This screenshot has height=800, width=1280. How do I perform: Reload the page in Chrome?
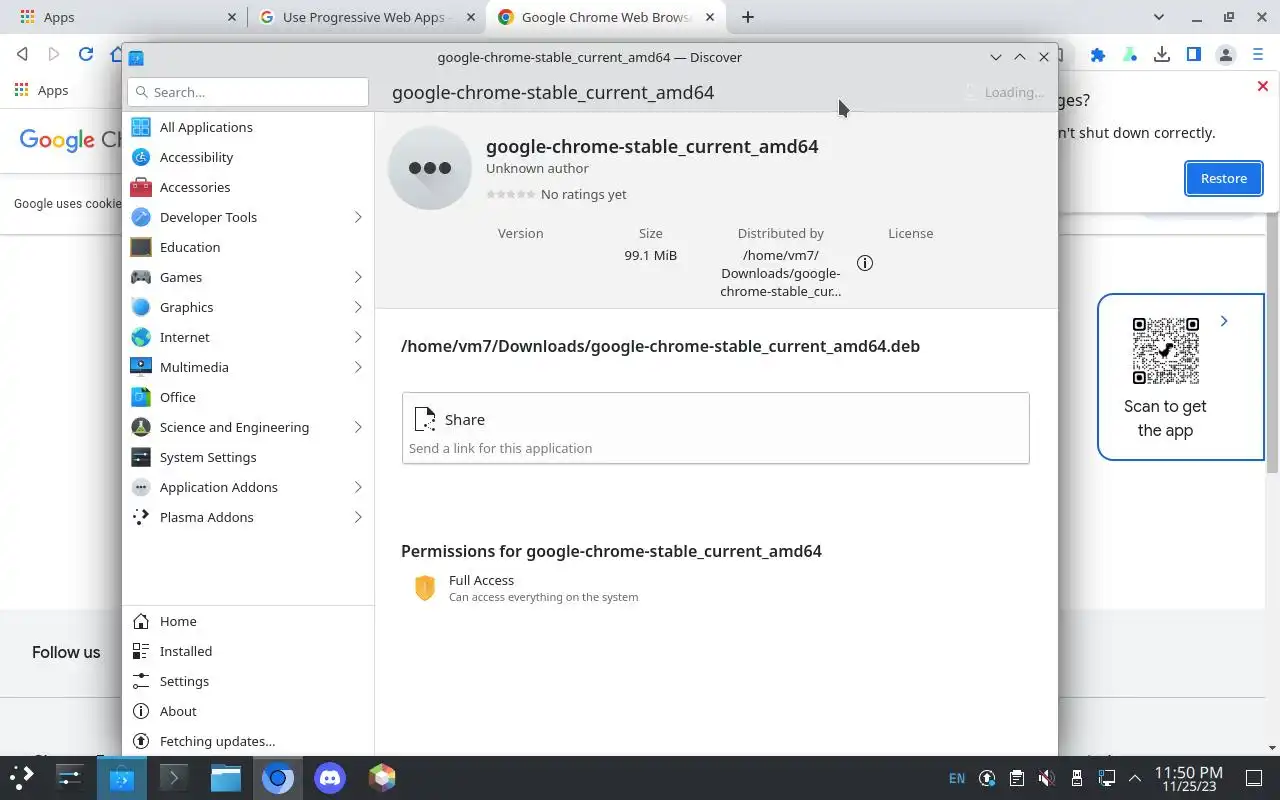86,54
